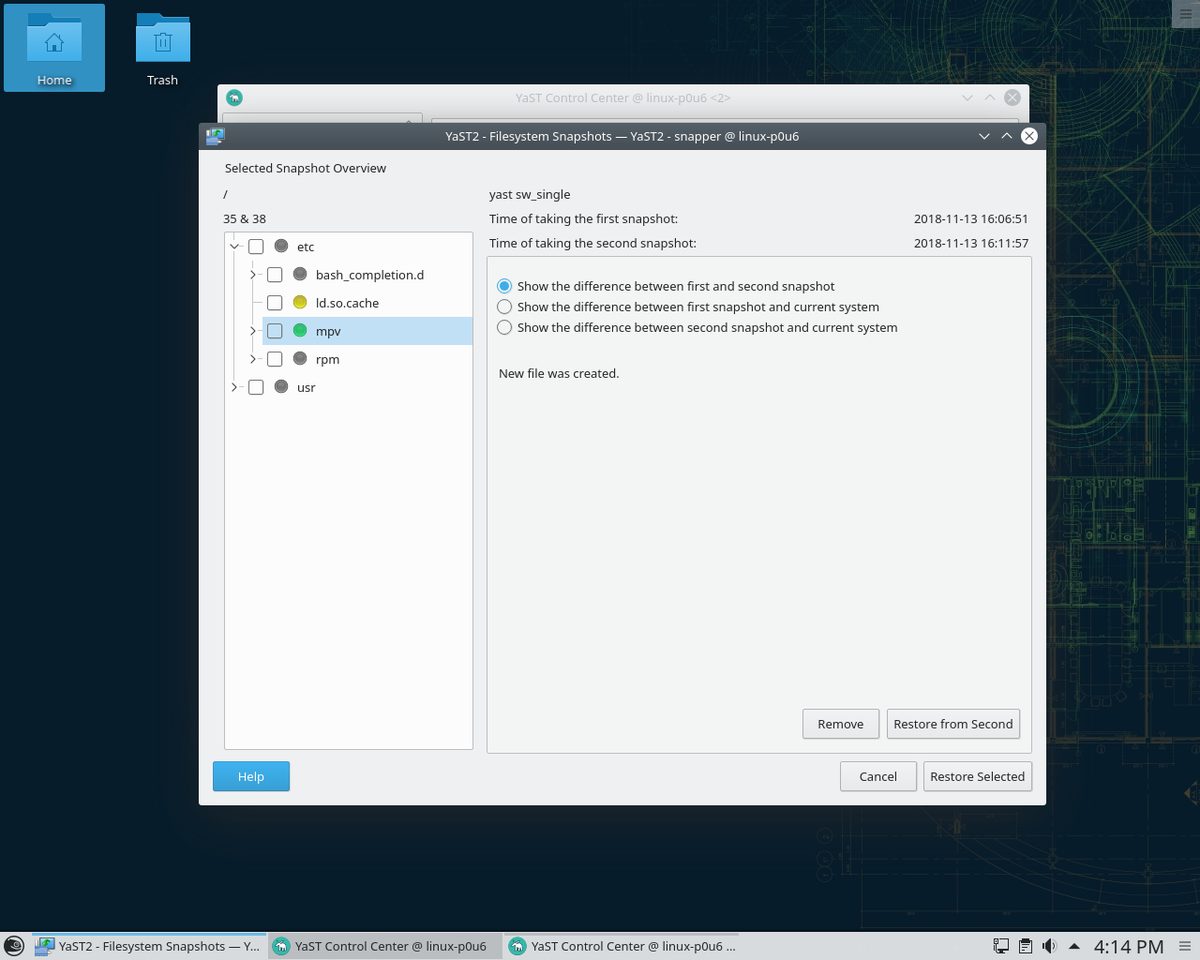Open the volume control tray icon
The height and width of the screenshot is (960, 1200).
1049,946
